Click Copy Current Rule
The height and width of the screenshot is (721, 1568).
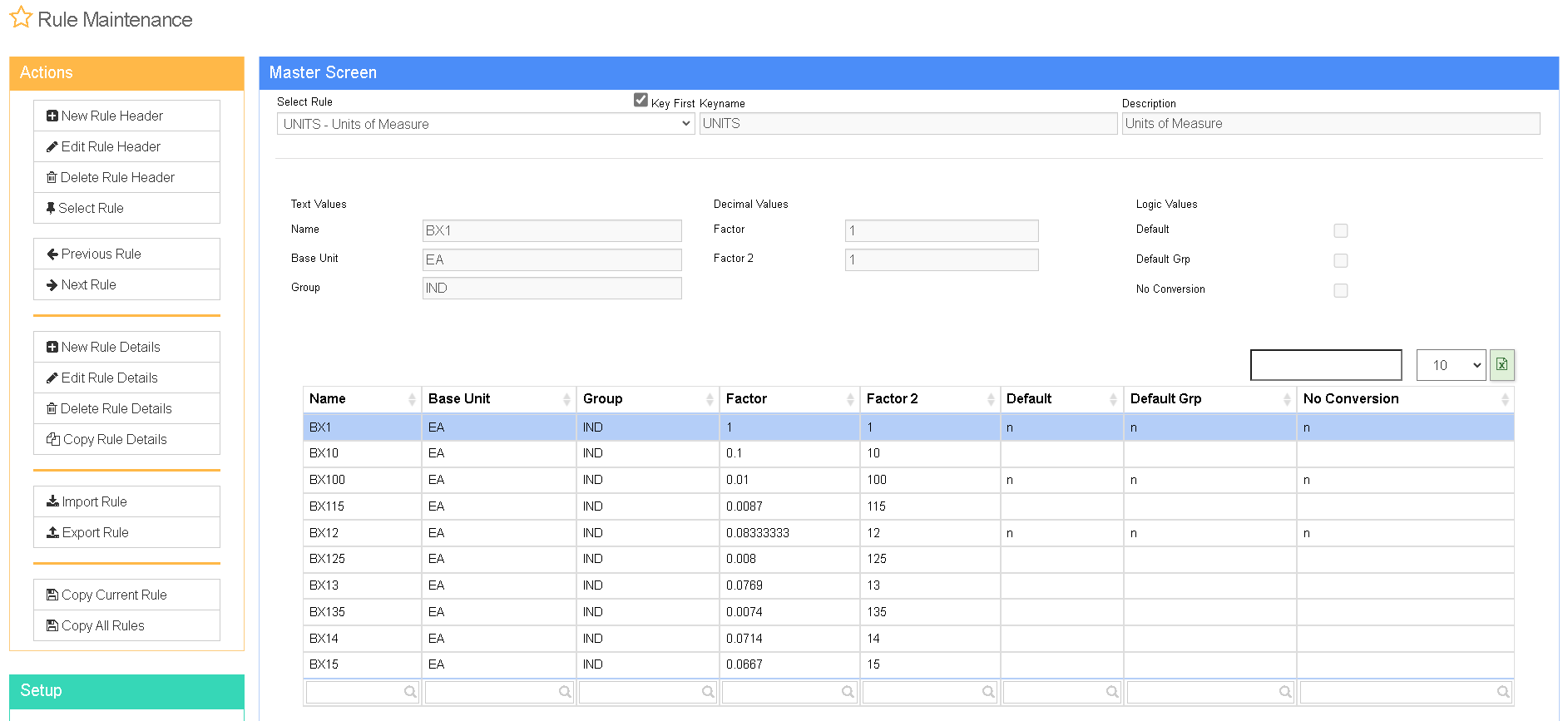[126, 595]
